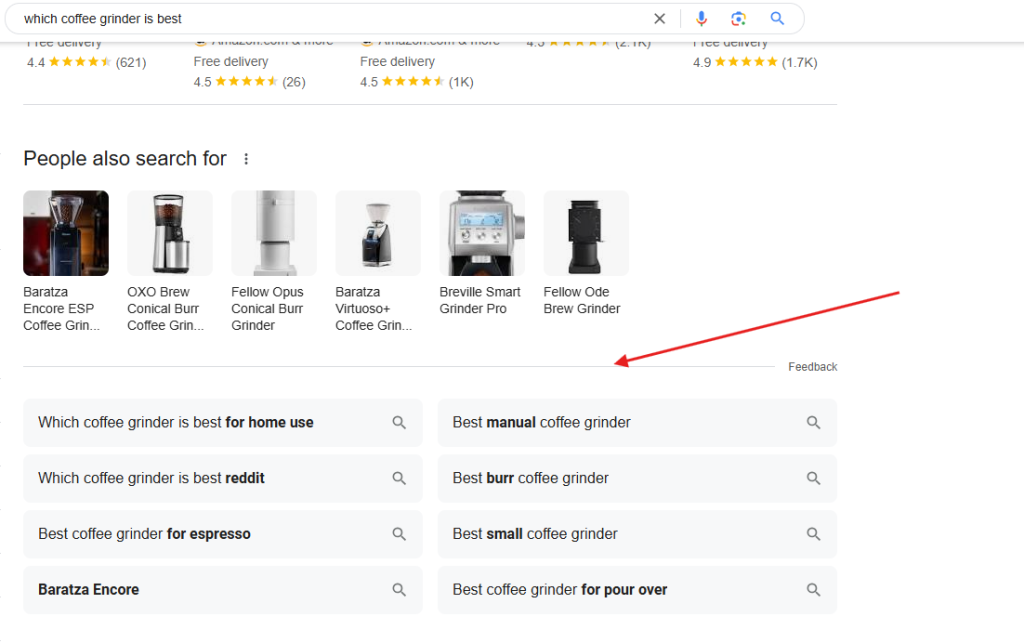Open the OXO Brew Conical Burr thumbnail
This screenshot has width=1024, height=643.
click(x=170, y=233)
